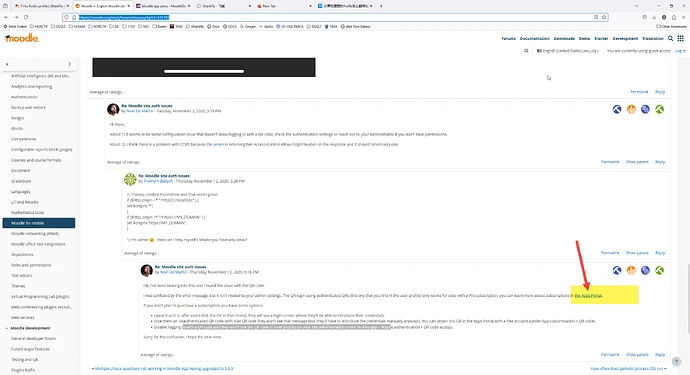Bookmark this page with the star icon
The width and height of the screenshot is (690, 375).
click(x=604, y=17)
